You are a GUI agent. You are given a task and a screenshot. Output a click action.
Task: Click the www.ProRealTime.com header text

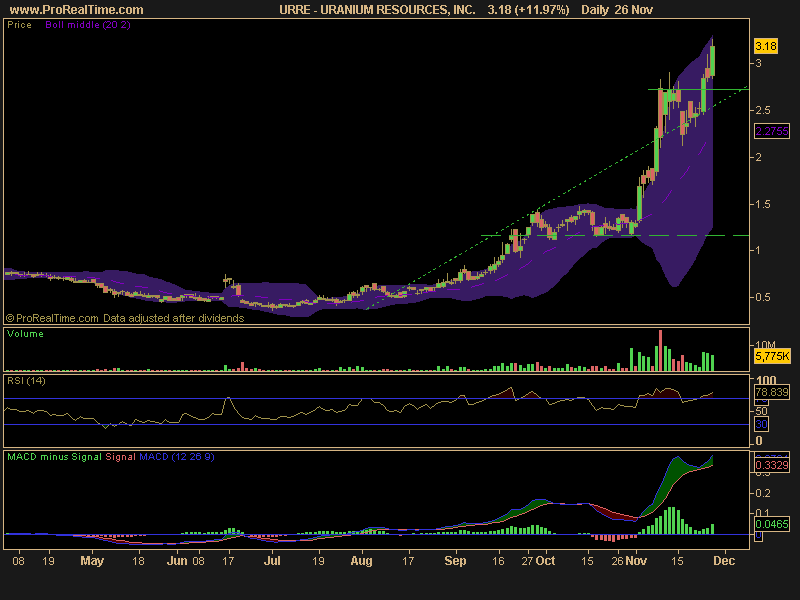[77, 10]
